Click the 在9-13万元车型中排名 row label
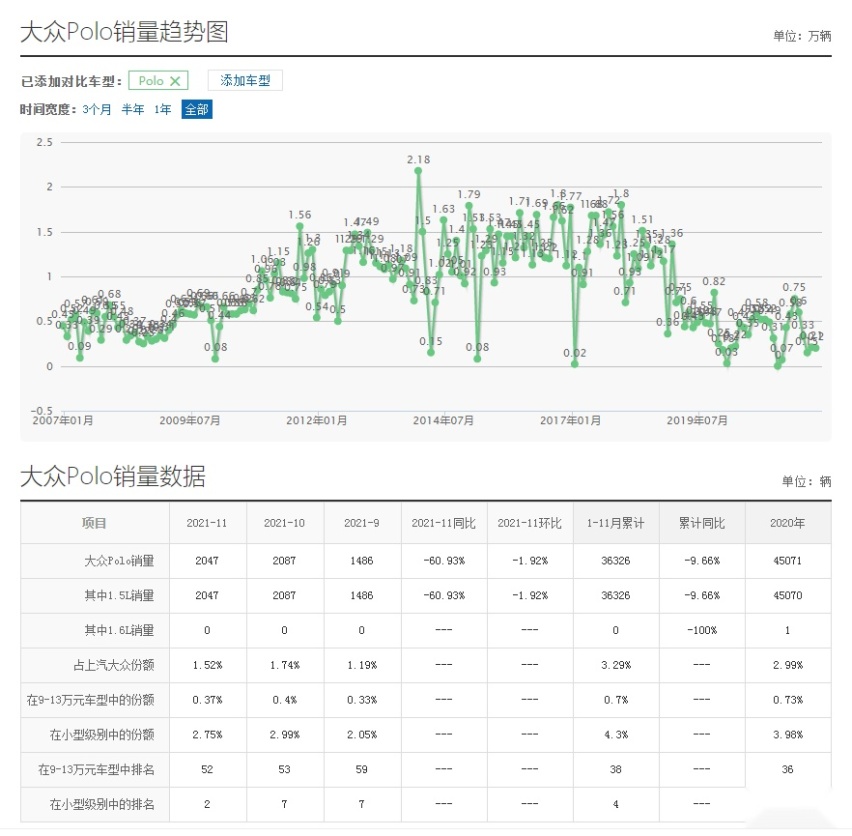Viewport: 852px width, 836px height. 96,769
